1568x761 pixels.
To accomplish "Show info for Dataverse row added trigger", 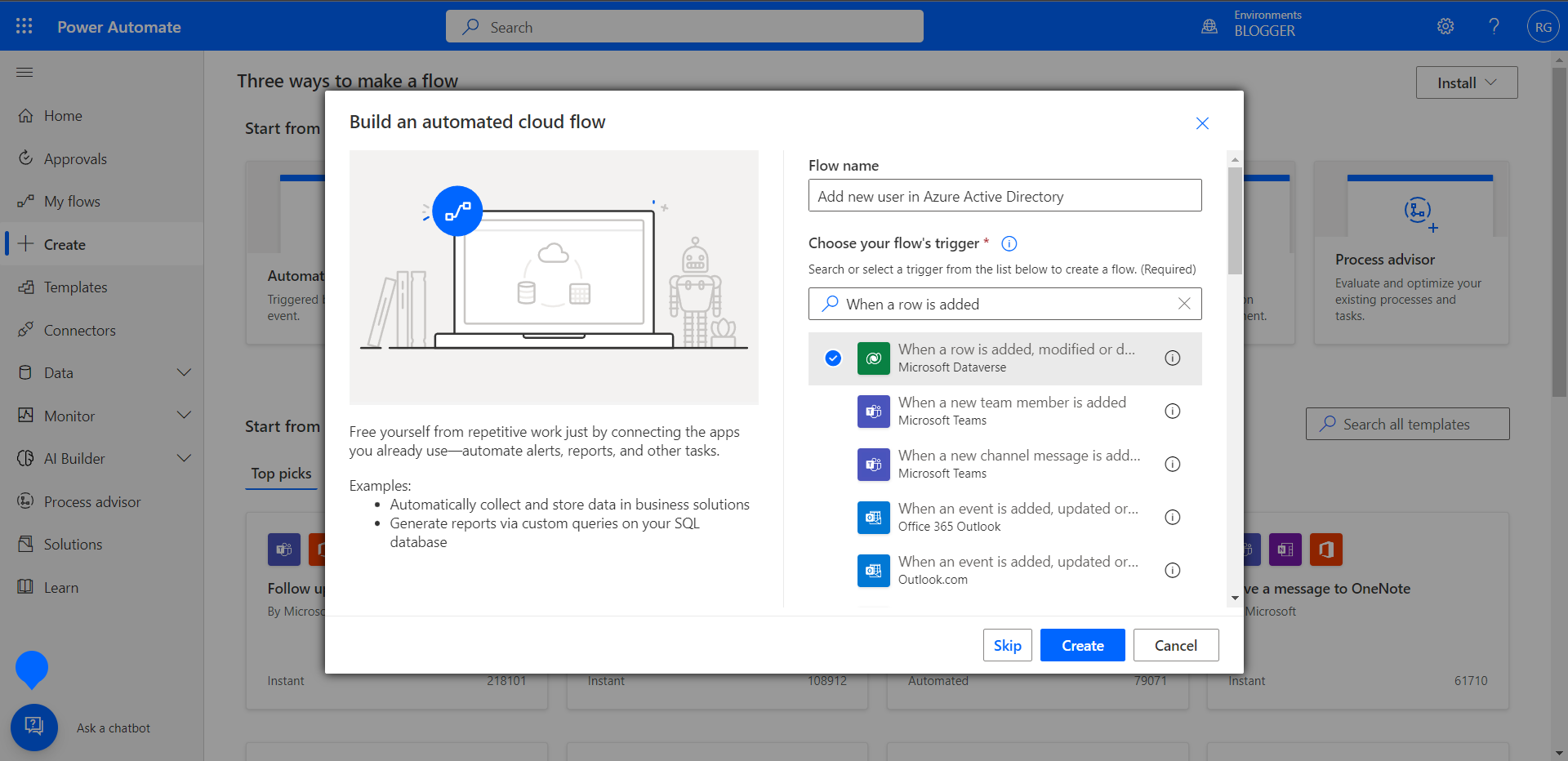I will click(1173, 358).
